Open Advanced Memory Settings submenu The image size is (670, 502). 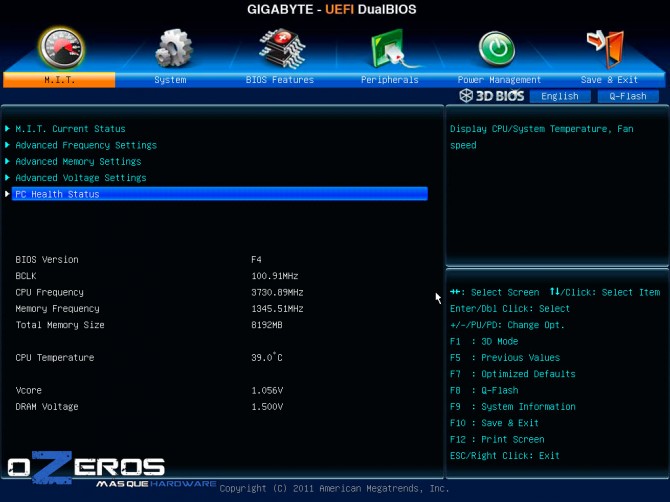[x=78, y=161]
